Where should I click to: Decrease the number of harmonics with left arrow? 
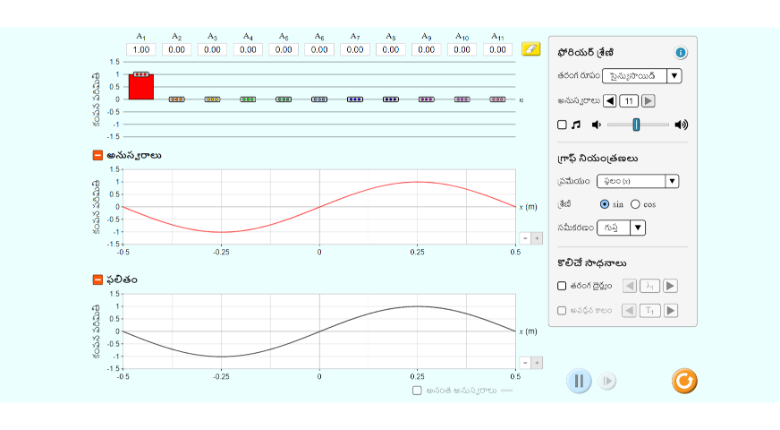click(610, 101)
